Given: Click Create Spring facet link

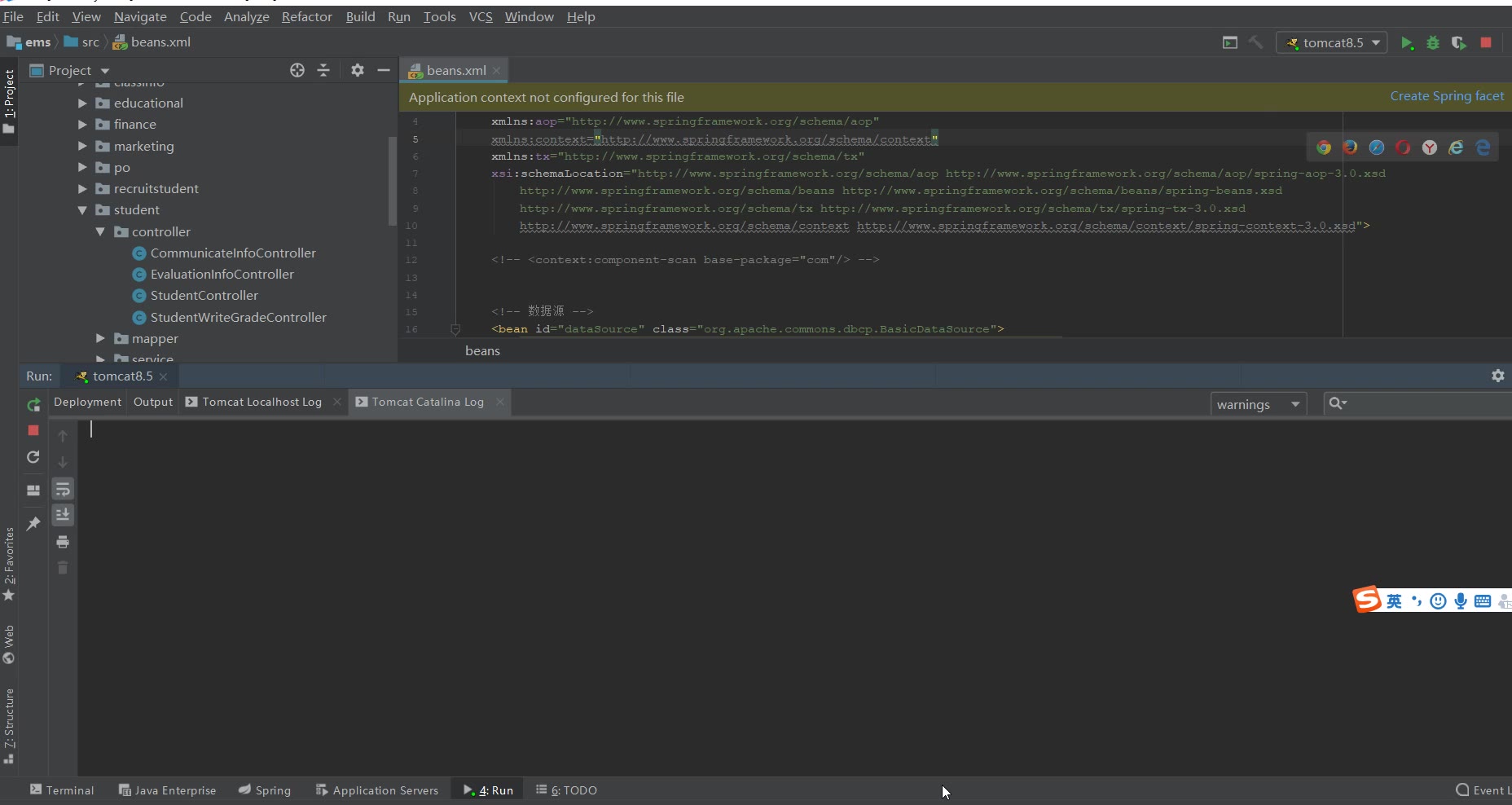Looking at the screenshot, I should pos(1447,96).
